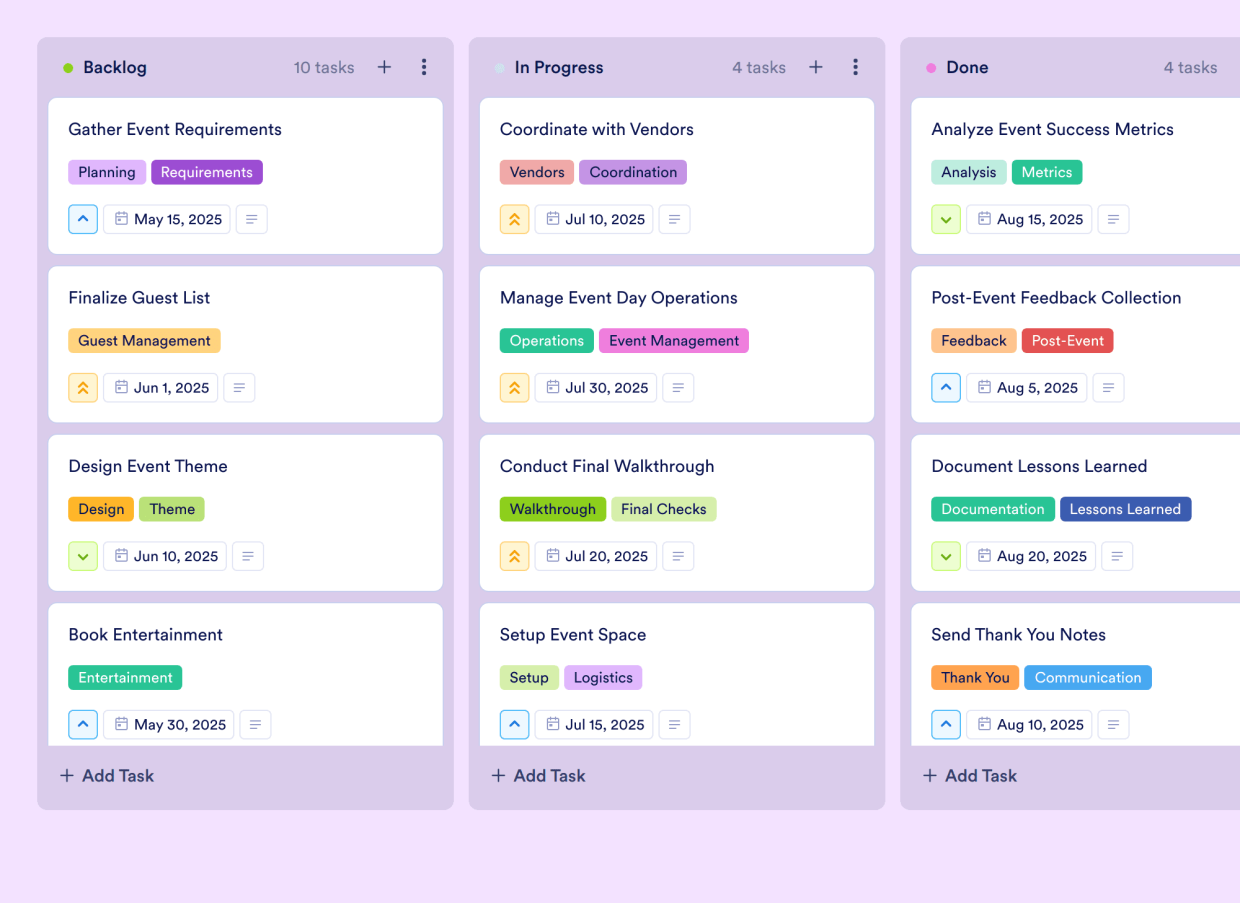Select the Backlog column title
The width and height of the screenshot is (1240, 903).
[113, 67]
